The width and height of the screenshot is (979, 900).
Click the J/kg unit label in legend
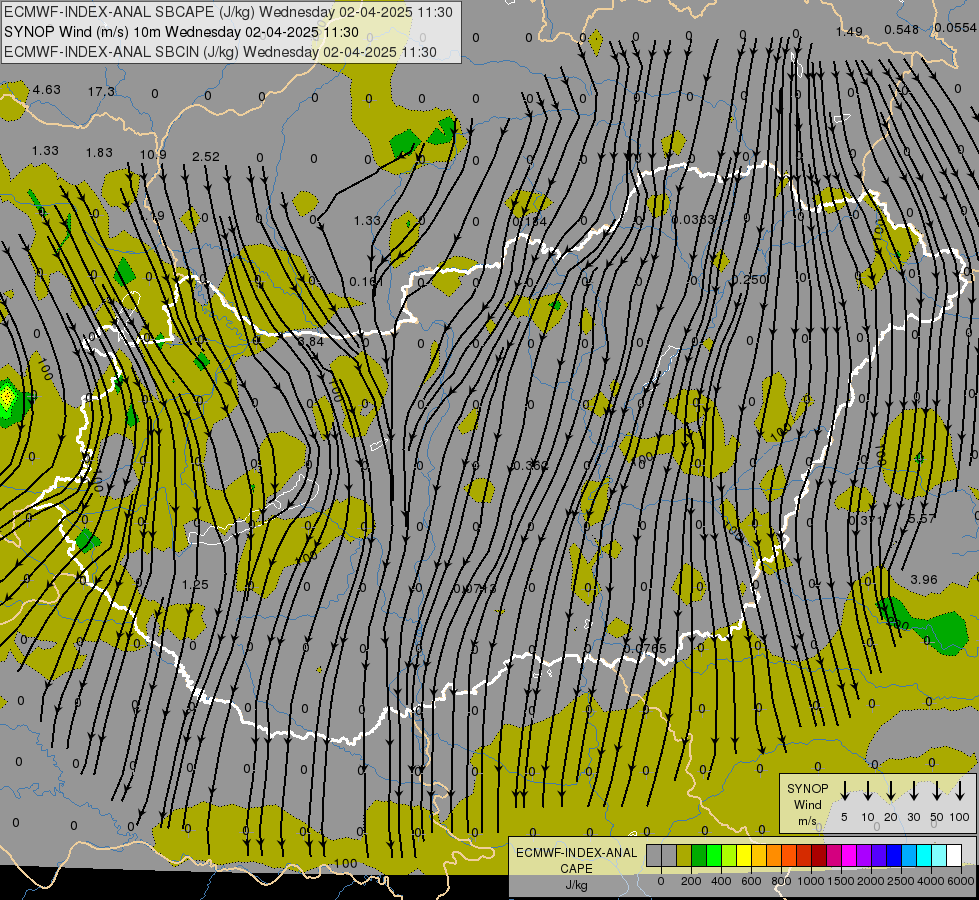(576, 885)
